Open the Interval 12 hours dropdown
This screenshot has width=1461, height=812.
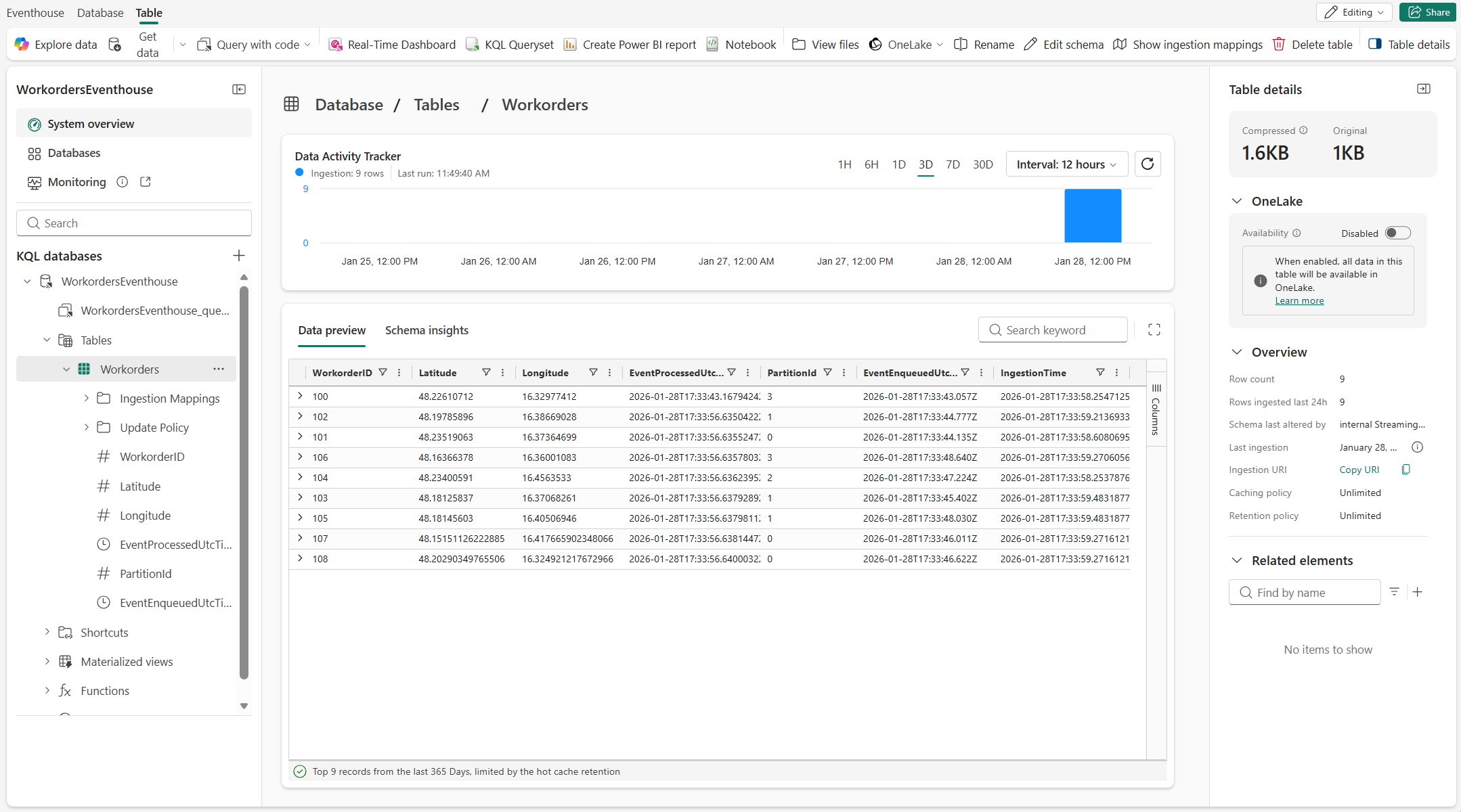coord(1066,164)
